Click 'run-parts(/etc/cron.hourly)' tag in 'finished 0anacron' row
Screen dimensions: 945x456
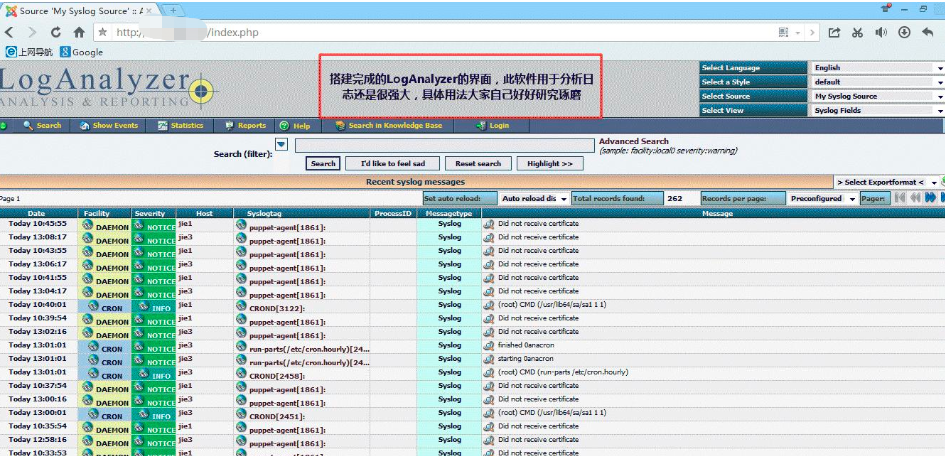pos(309,348)
